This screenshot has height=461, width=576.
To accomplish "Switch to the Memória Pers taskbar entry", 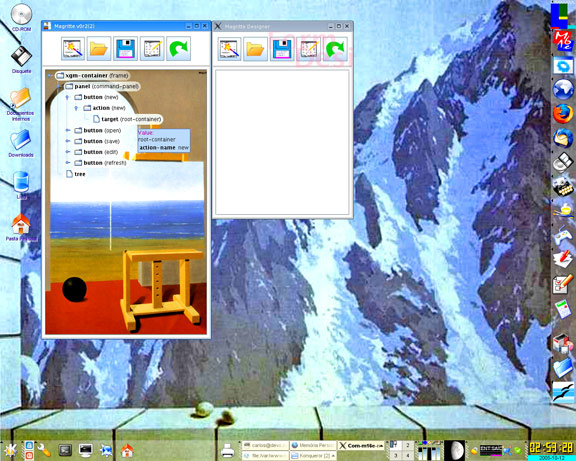I will (x=313, y=446).
